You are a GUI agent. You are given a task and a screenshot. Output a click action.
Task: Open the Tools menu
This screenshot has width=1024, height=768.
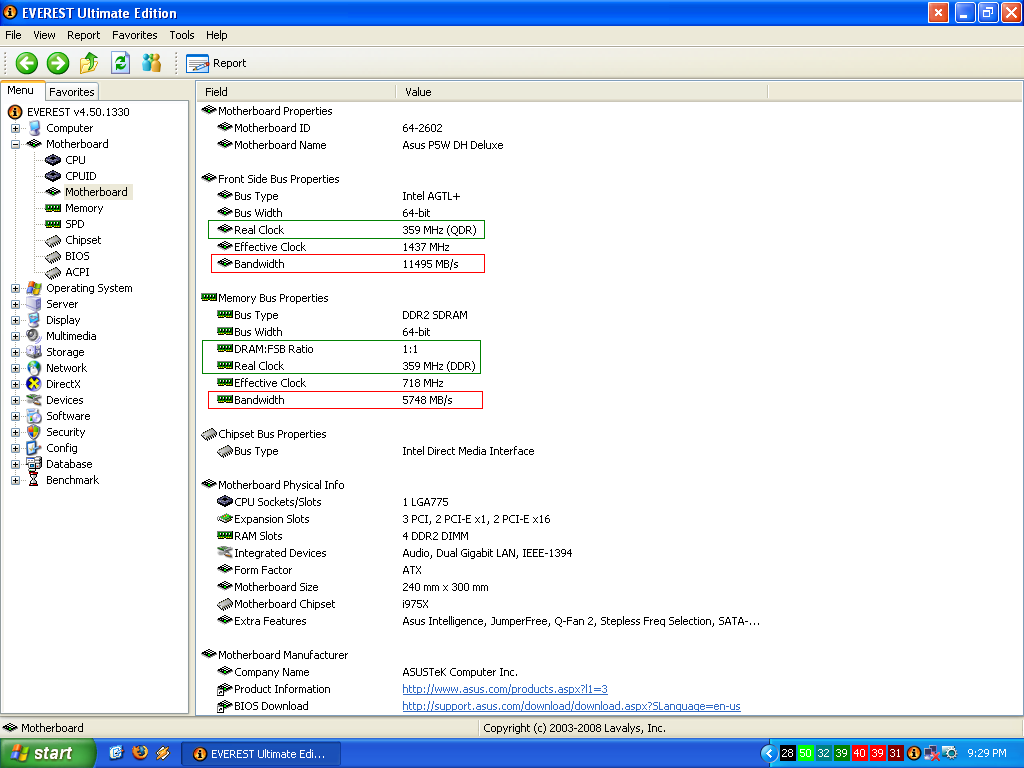[x=182, y=35]
